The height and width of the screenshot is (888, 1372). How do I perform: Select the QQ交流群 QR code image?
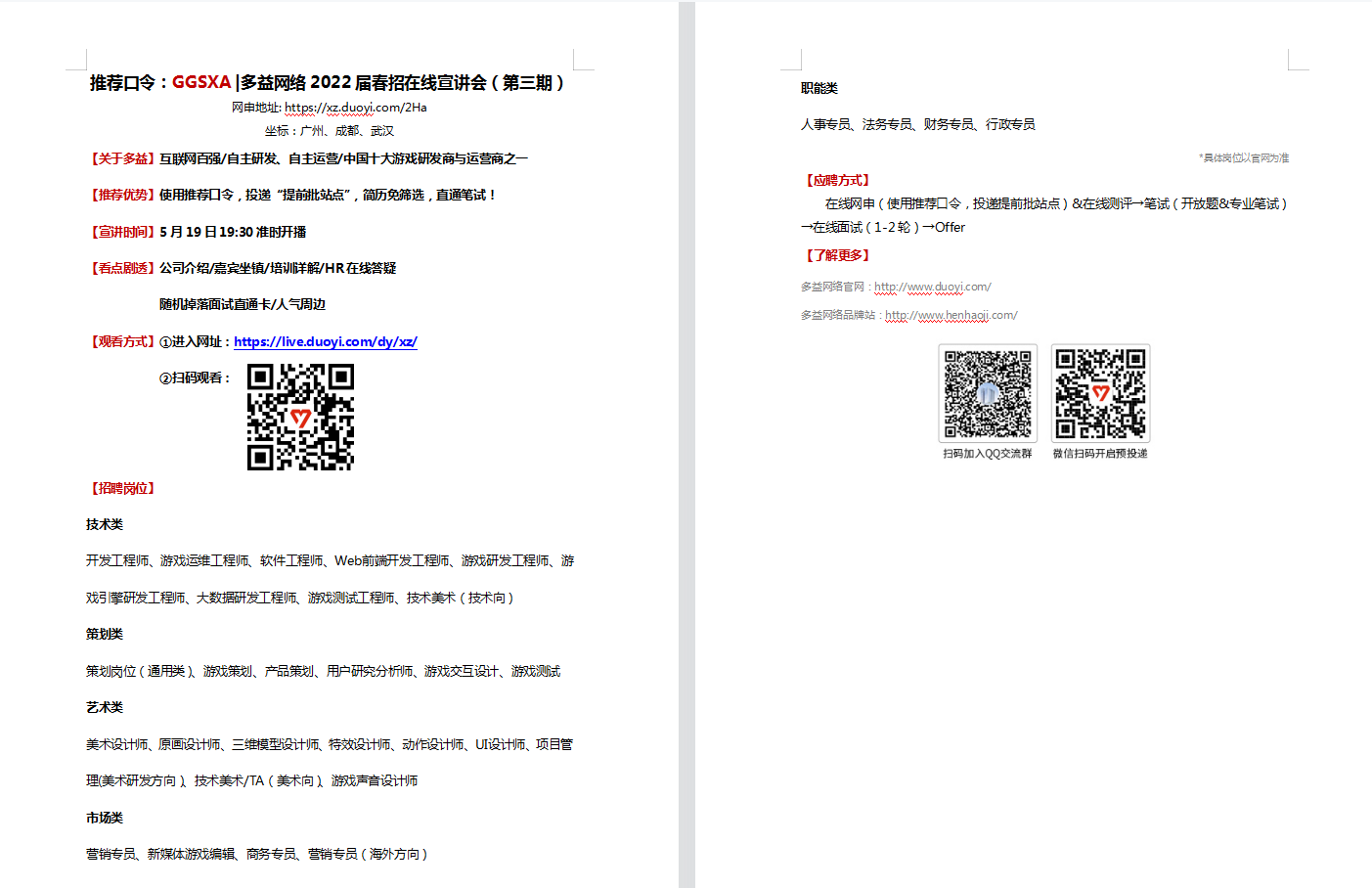[x=988, y=393]
